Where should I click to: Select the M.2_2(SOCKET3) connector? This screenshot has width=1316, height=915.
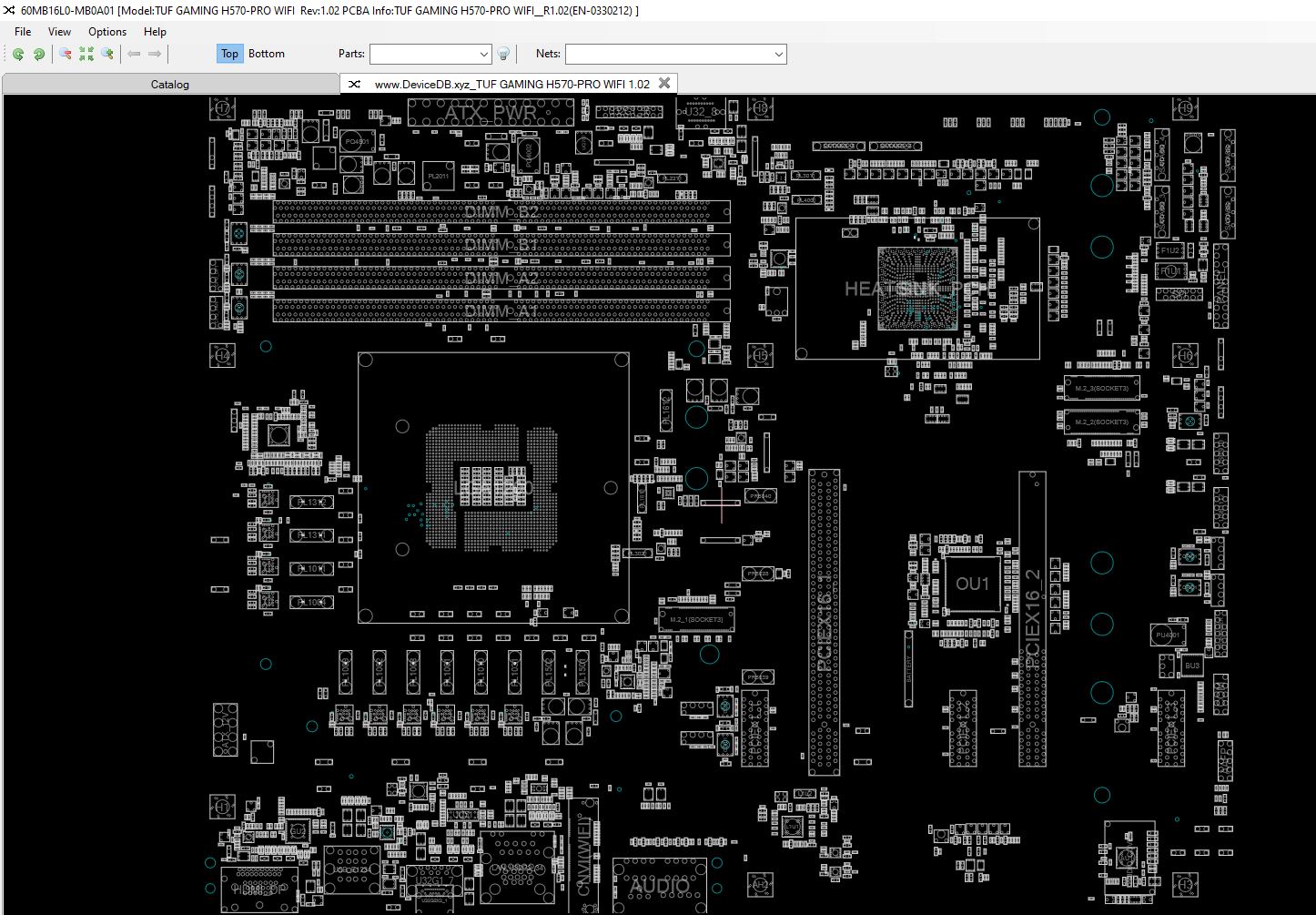pos(1101,422)
